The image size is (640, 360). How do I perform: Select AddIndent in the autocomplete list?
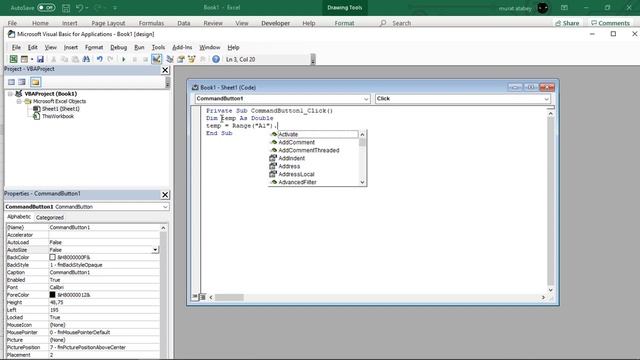(313, 158)
